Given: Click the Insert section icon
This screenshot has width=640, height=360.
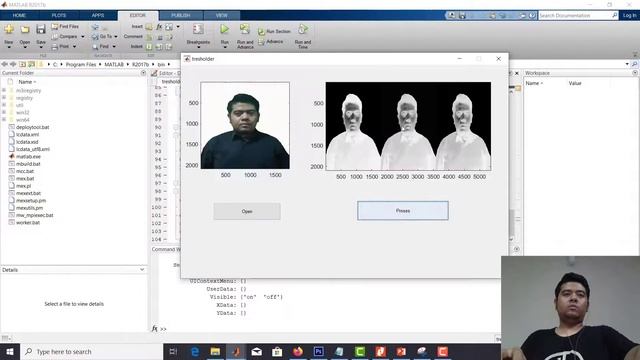Looking at the screenshot, I should [x=149, y=27].
